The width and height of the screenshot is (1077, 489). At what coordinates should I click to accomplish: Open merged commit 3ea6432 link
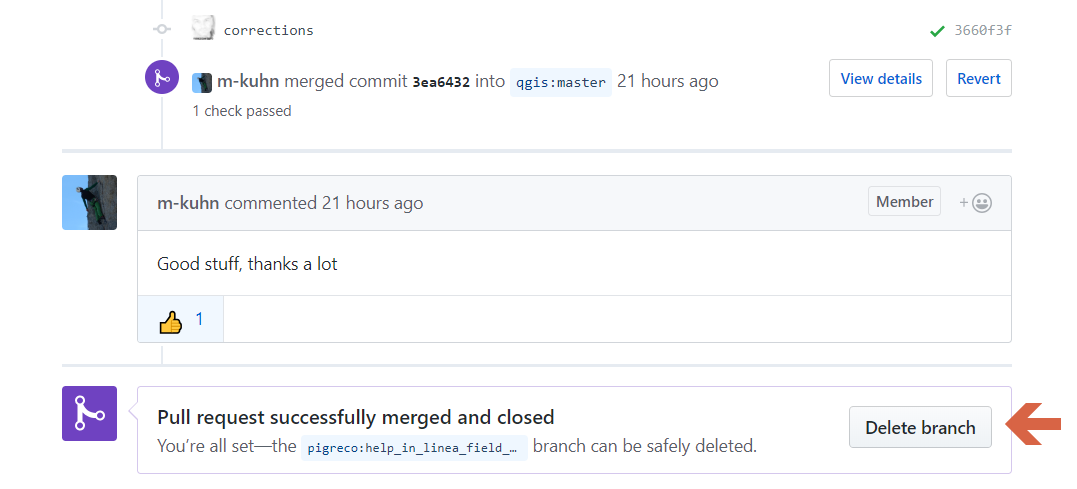pyautogui.click(x=441, y=82)
